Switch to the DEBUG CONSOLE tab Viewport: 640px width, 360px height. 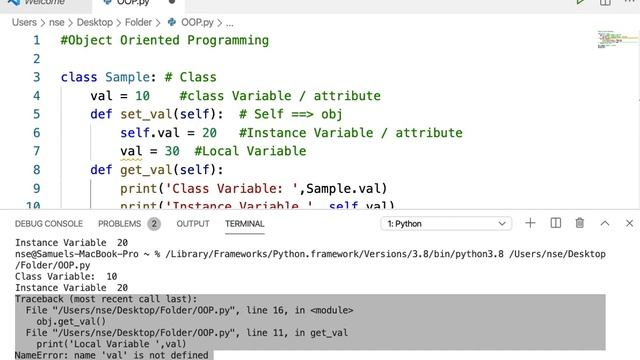pyautogui.click(x=49, y=224)
